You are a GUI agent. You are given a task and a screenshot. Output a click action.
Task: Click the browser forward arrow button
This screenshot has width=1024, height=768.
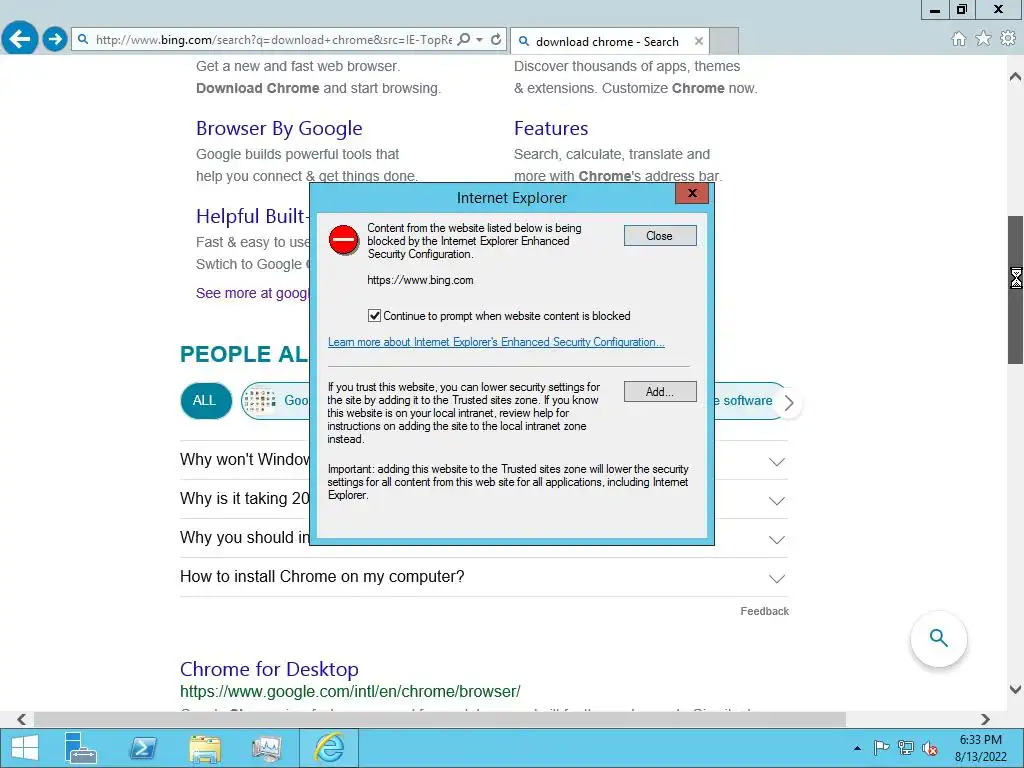click(x=55, y=39)
